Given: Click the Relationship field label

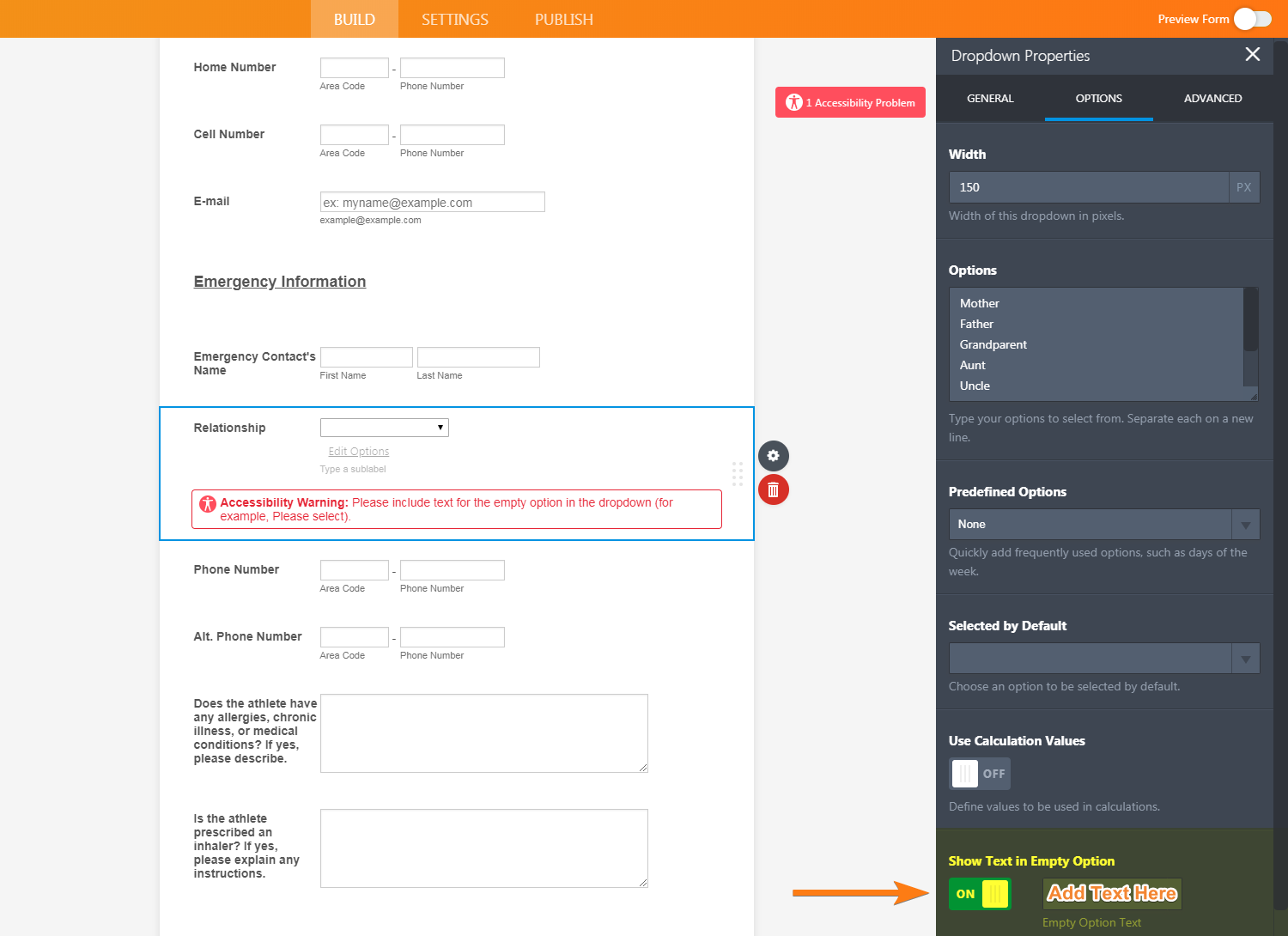Looking at the screenshot, I should (x=229, y=428).
